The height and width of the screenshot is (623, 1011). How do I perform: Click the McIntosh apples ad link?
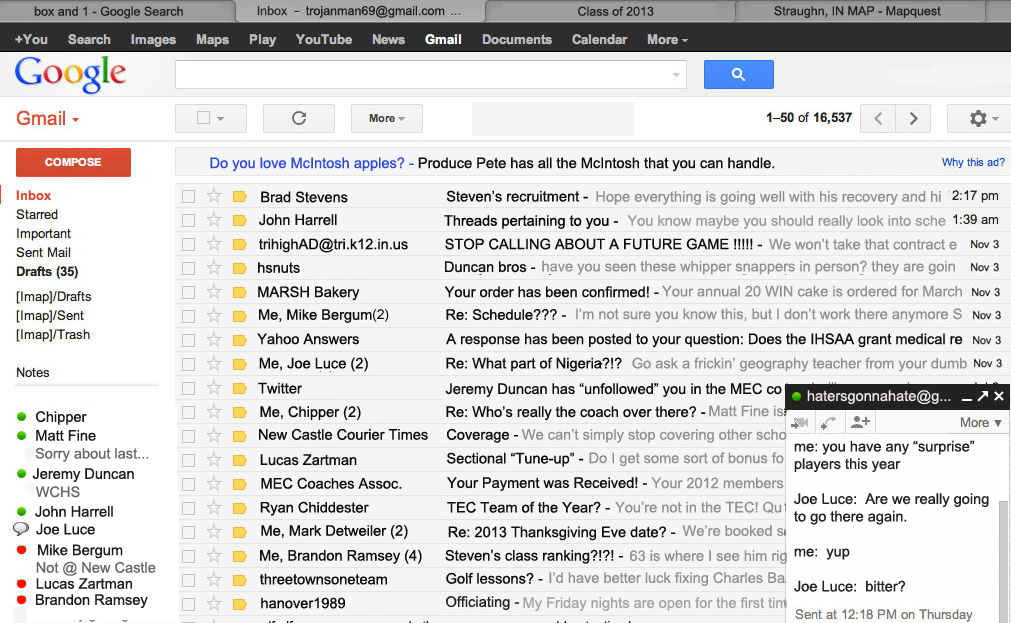pyautogui.click(x=307, y=163)
